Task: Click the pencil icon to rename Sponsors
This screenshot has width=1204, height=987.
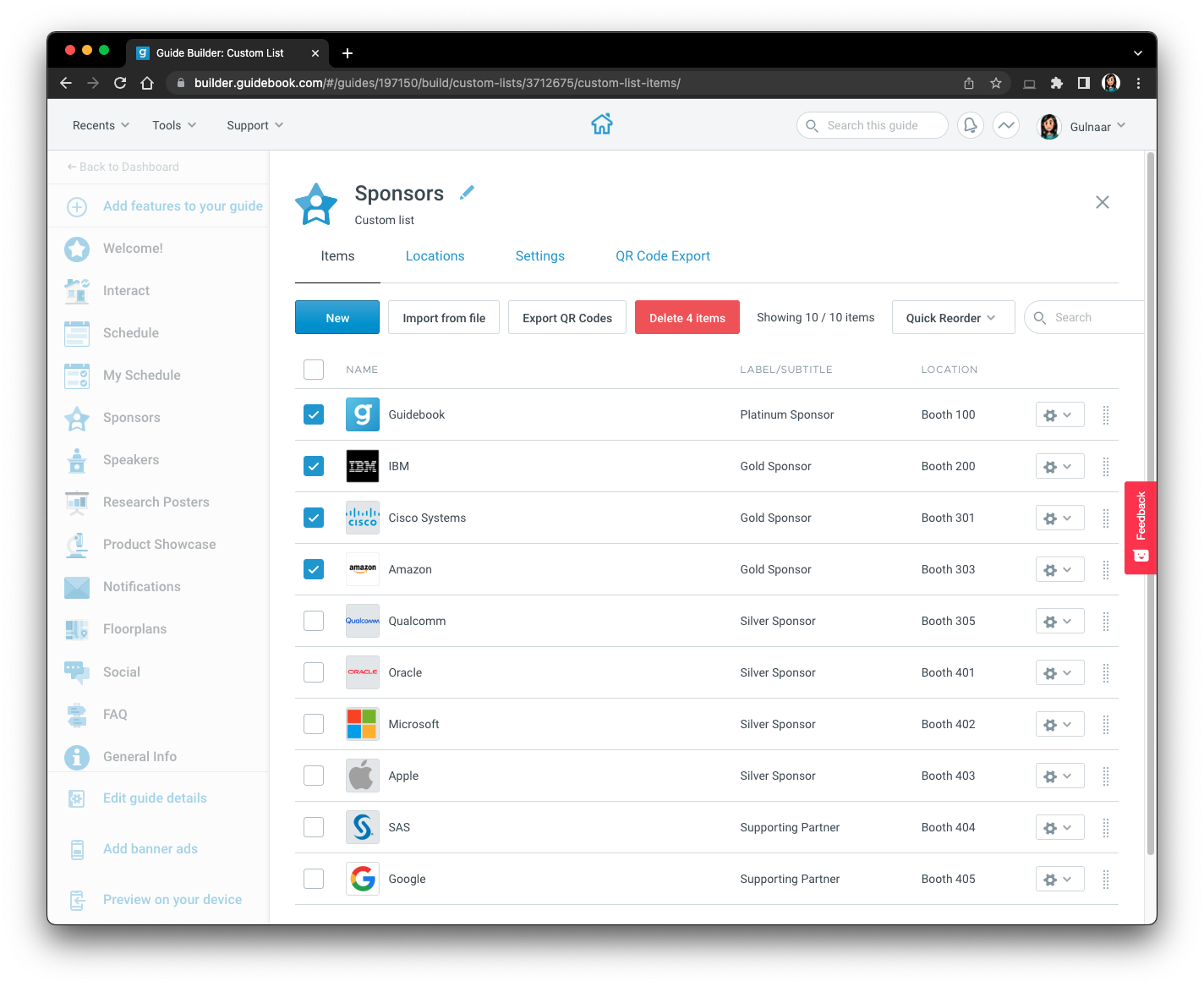Action: point(467,193)
